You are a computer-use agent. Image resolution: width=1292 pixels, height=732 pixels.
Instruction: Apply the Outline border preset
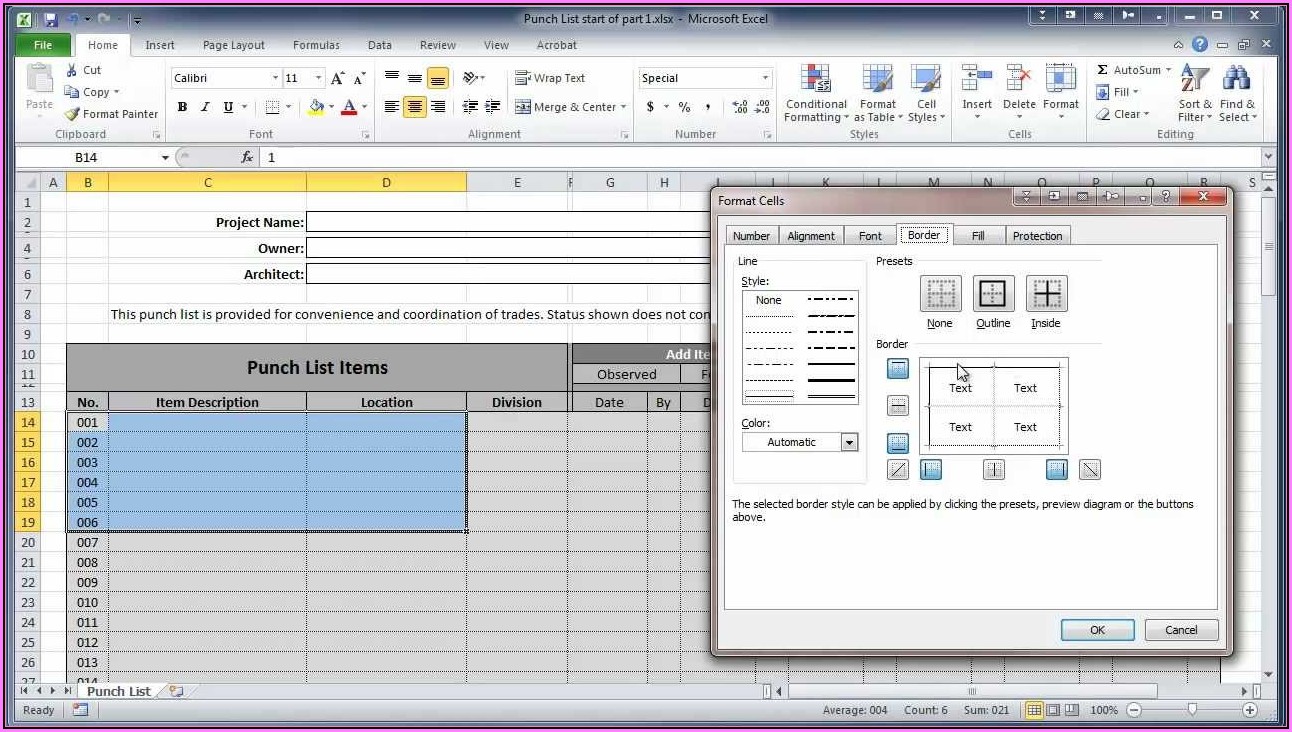coord(992,294)
